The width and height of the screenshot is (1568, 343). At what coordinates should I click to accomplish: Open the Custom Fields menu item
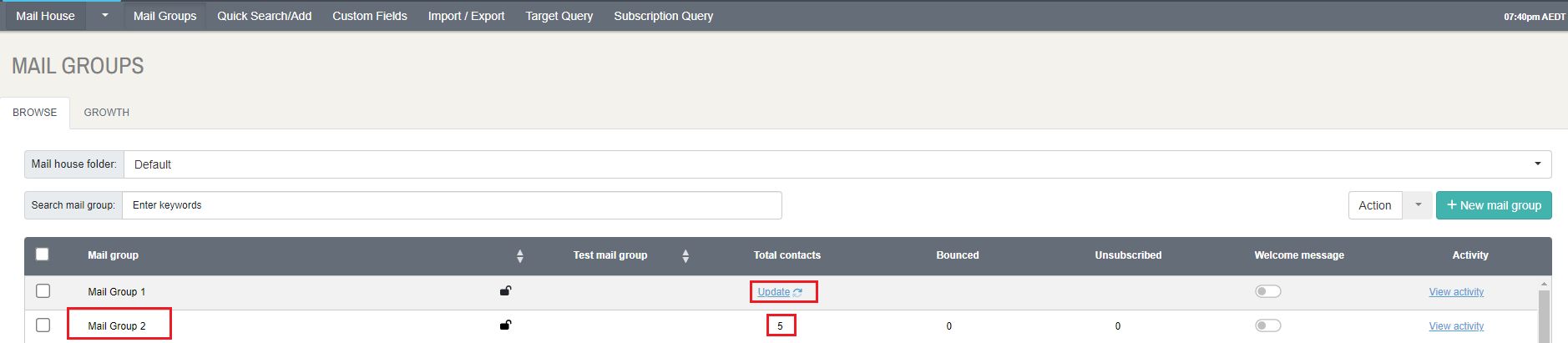click(370, 16)
